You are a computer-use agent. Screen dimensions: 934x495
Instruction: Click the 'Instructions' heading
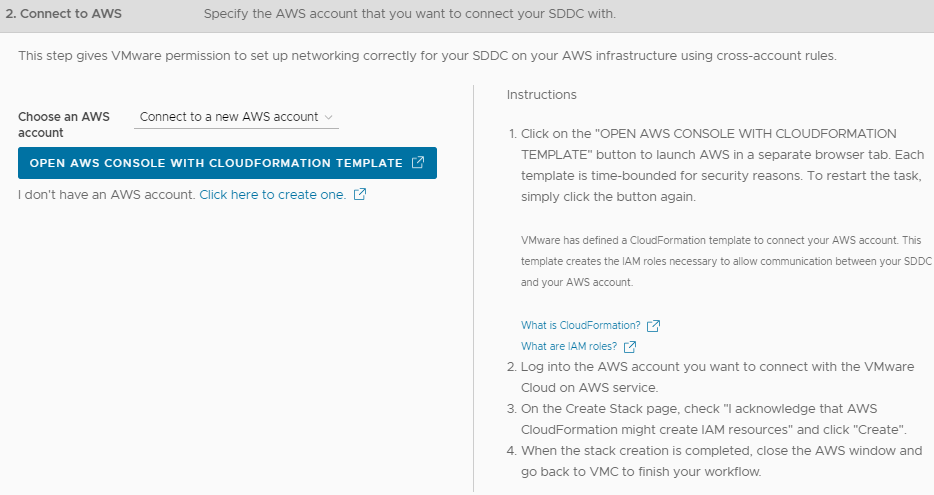(x=541, y=95)
